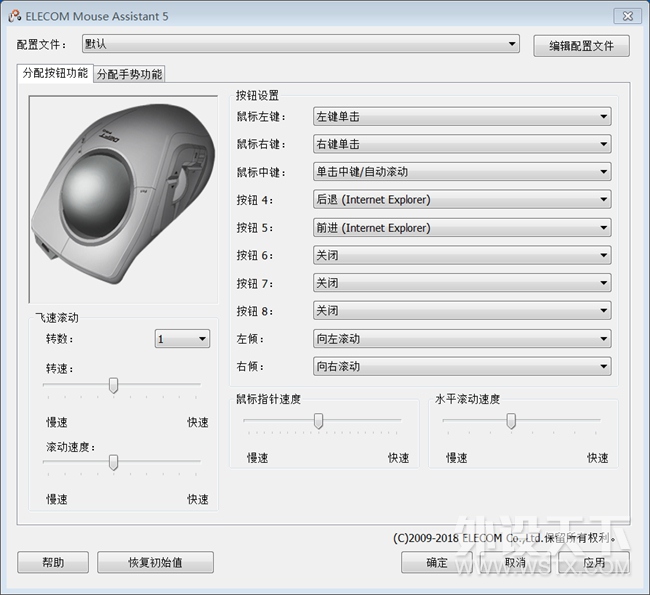Image resolution: width=650 pixels, height=595 pixels.
Task: Open the 左倾 tilt function dropdown
Action: click(462, 339)
